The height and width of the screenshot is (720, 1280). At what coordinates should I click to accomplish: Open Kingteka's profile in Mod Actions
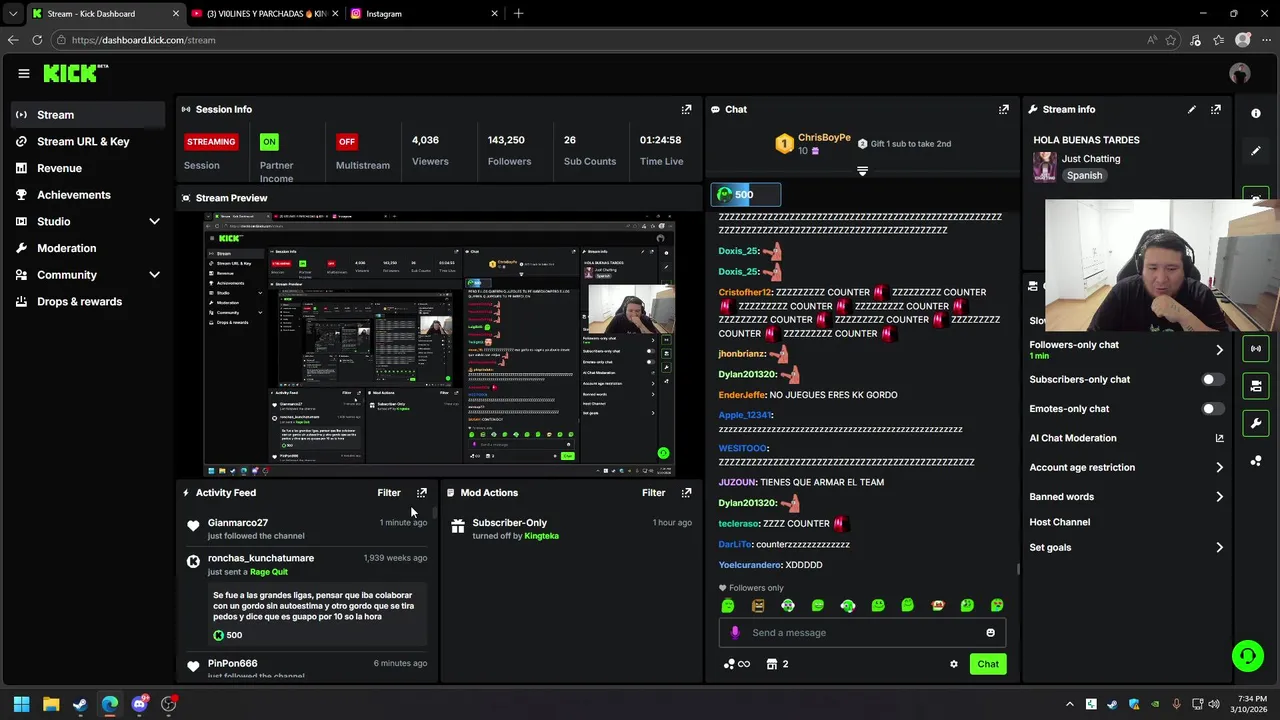tap(541, 536)
